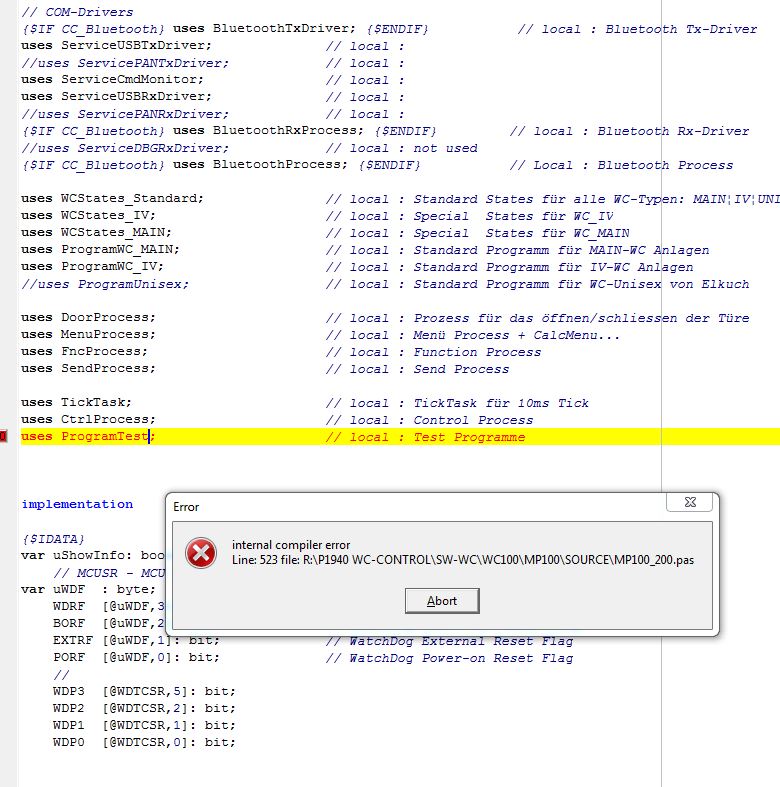Click 'uses SendProcess;' line

pos(88,369)
